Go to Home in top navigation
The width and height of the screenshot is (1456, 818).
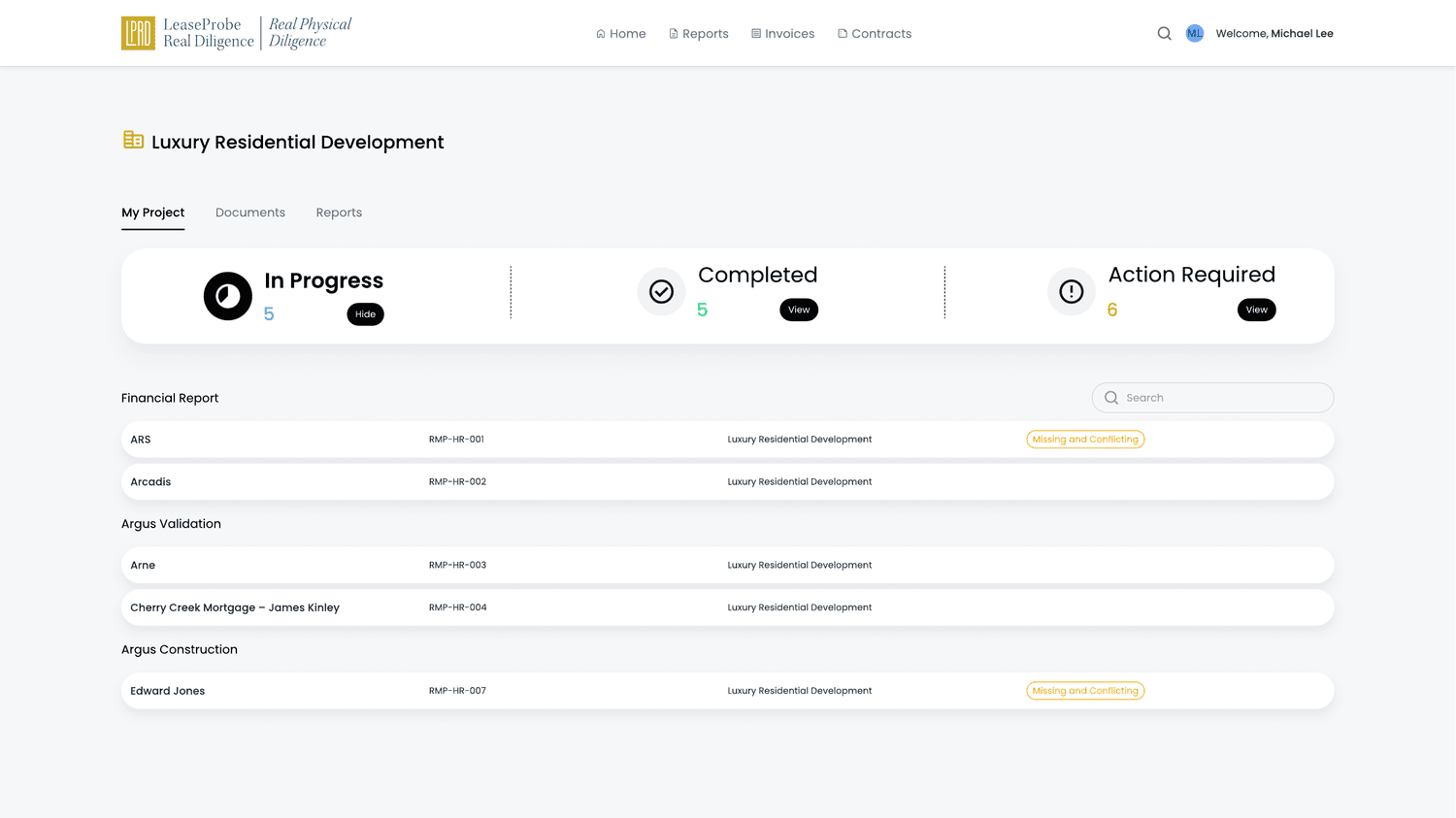click(621, 33)
